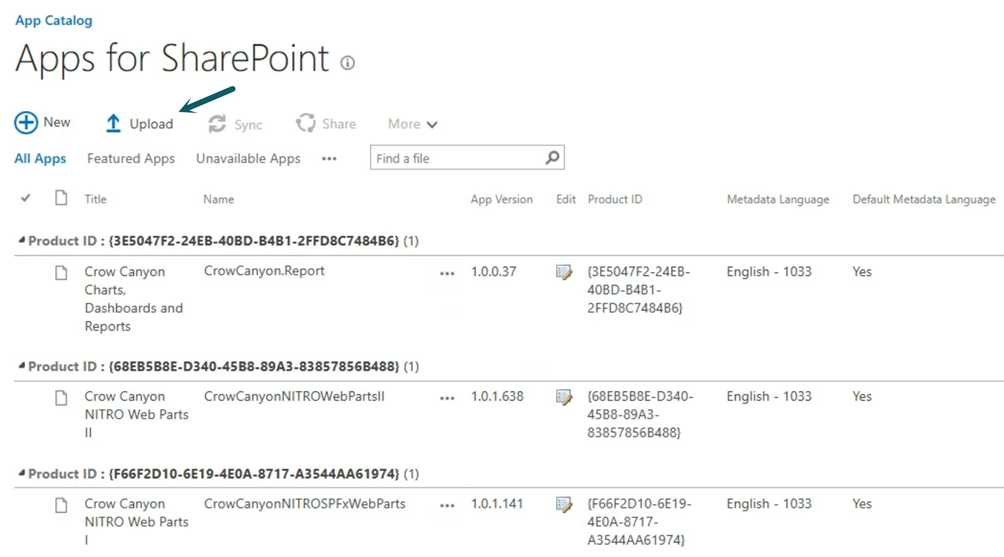Open ellipsis menu for CrowCanyon.Report
This screenshot has width=1004, height=557.
coord(447,273)
